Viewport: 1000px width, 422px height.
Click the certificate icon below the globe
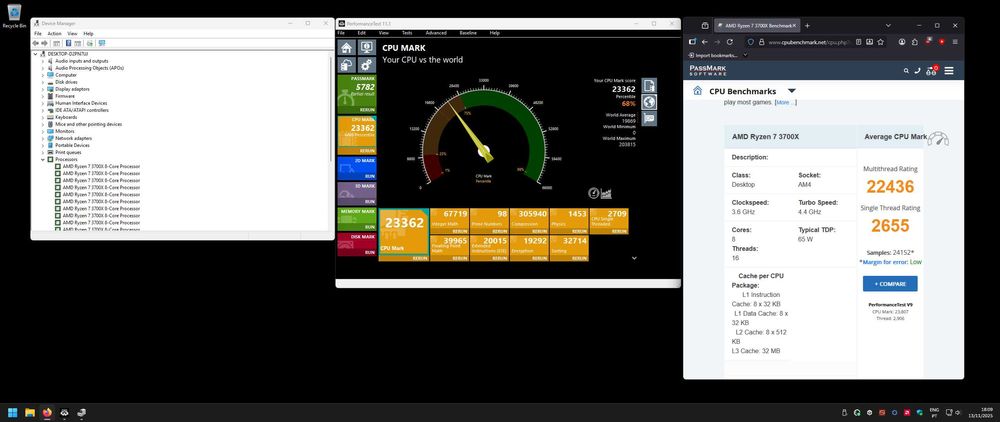click(x=649, y=118)
